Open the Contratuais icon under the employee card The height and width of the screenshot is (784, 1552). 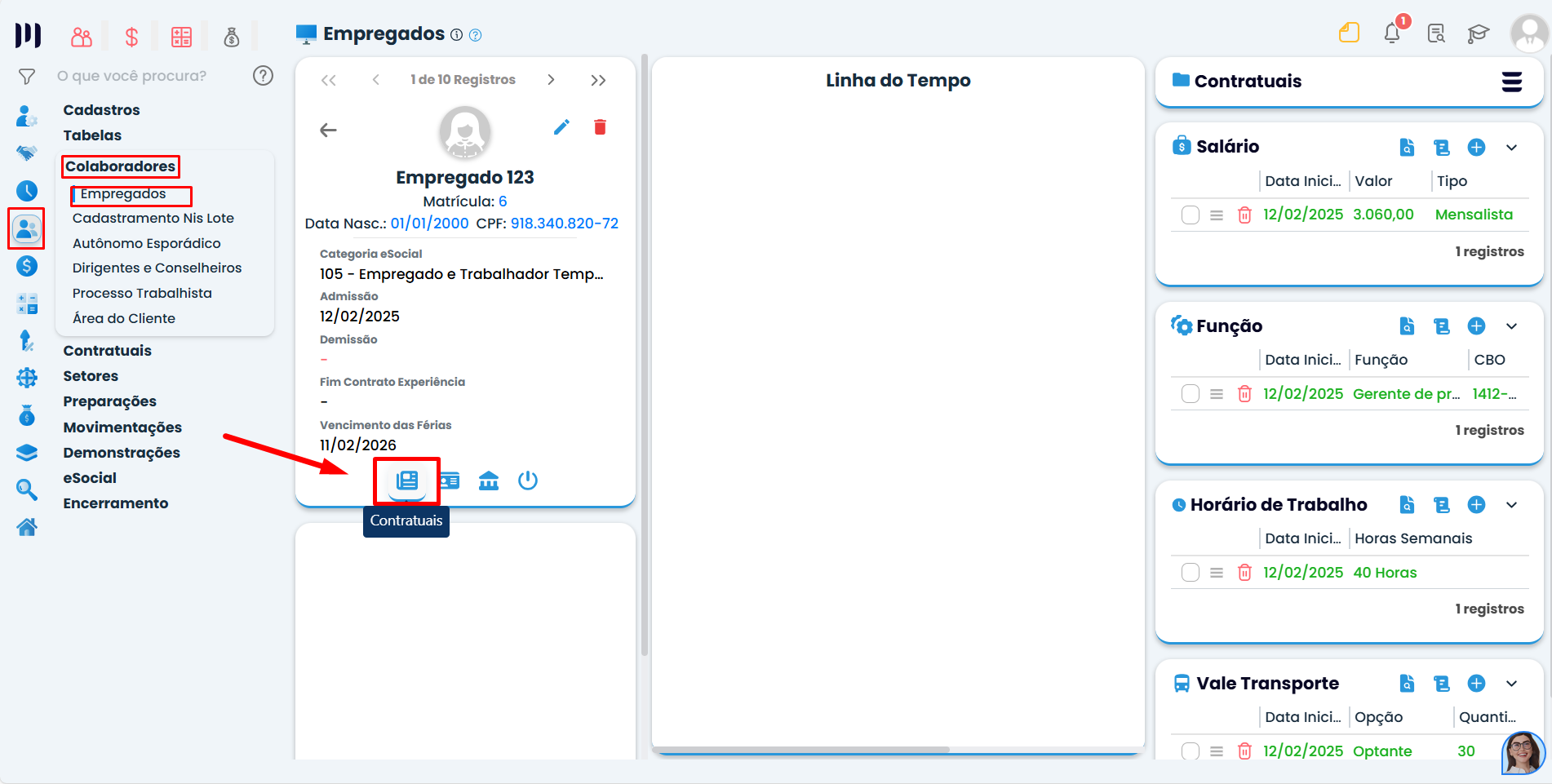[406, 481]
